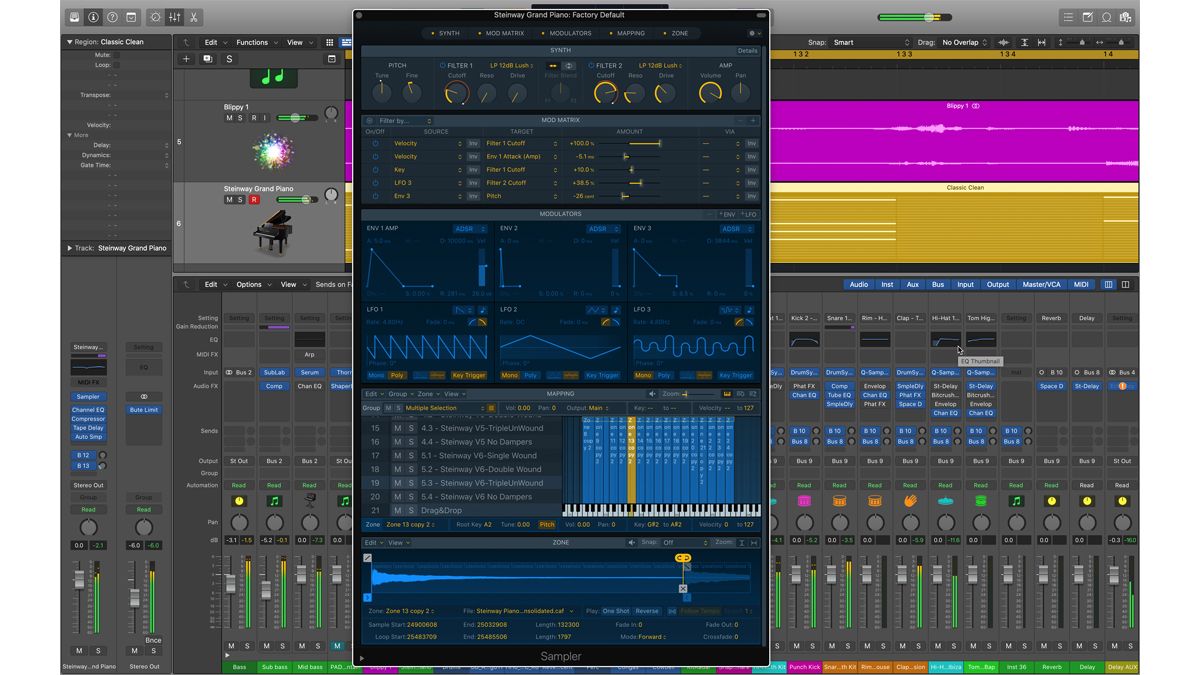
Task: Adjust the Blippy 1 track volume slider
Action: click(x=297, y=118)
